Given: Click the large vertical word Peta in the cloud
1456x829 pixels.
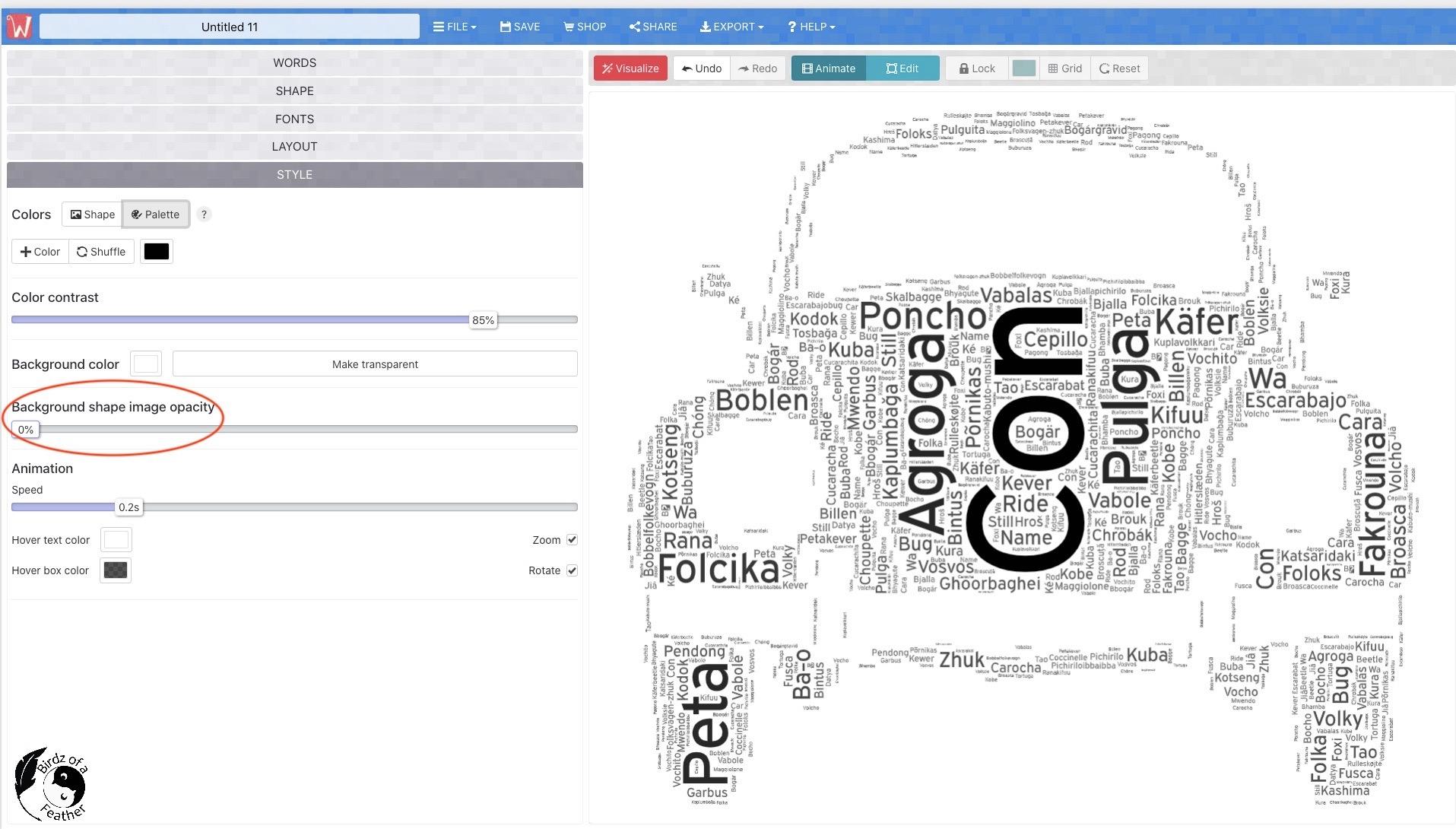Looking at the screenshot, I should coord(707,723).
